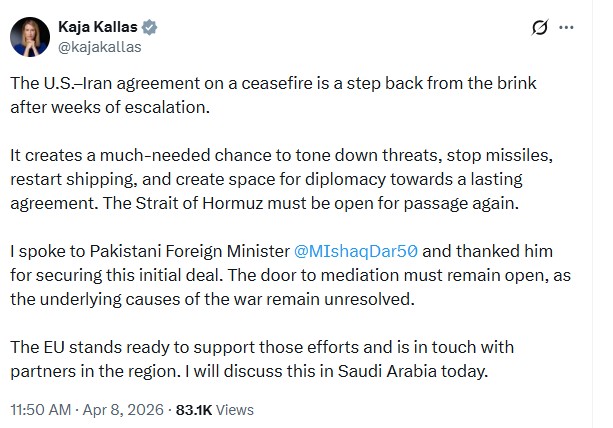Click the Grok icon on the post
The height and width of the screenshot is (428, 613).
pyautogui.click(x=541, y=26)
